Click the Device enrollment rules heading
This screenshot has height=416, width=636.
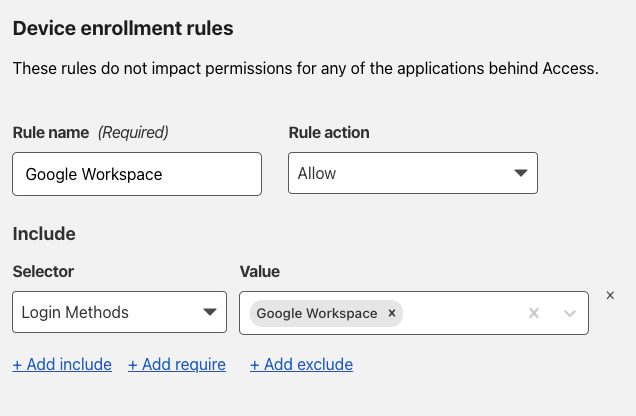(x=123, y=28)
